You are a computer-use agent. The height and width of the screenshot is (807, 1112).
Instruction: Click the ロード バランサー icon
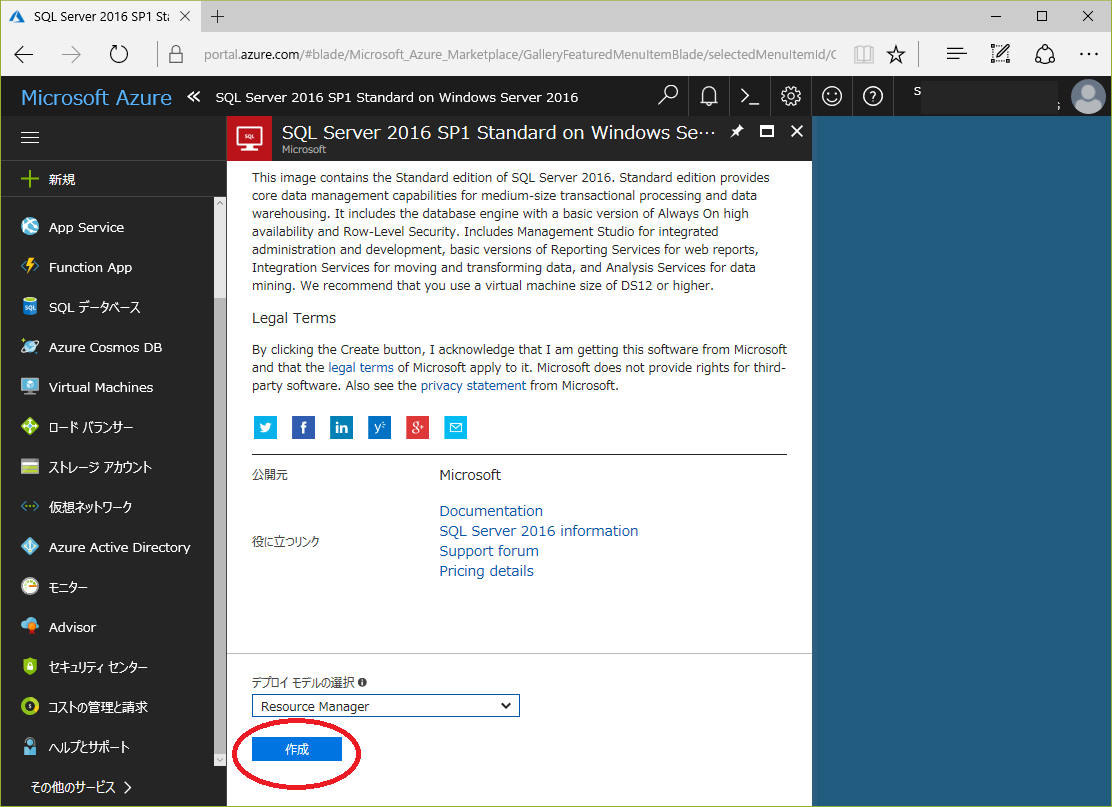click(30, 426)
